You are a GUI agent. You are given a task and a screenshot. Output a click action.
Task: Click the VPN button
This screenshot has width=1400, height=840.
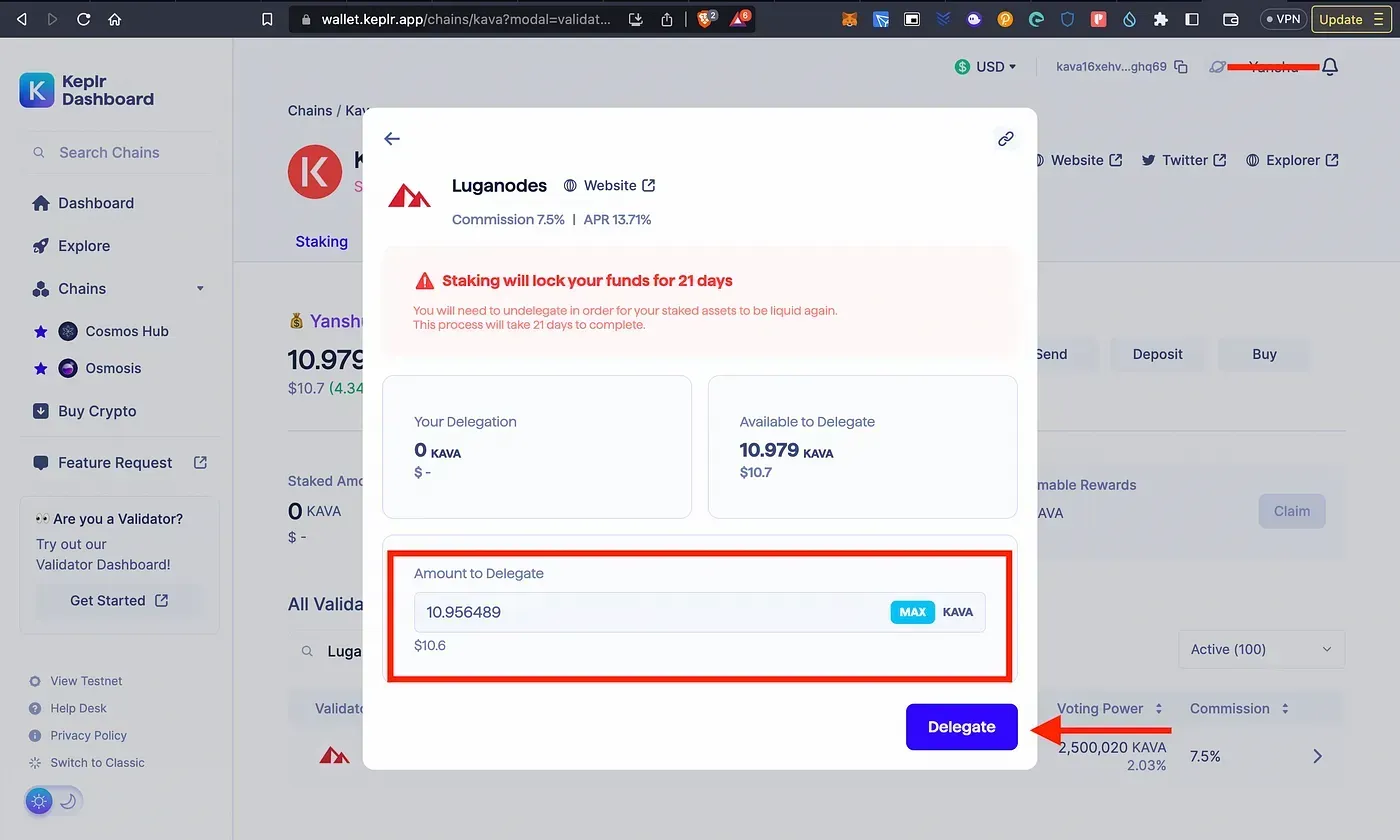(1283, 19)
